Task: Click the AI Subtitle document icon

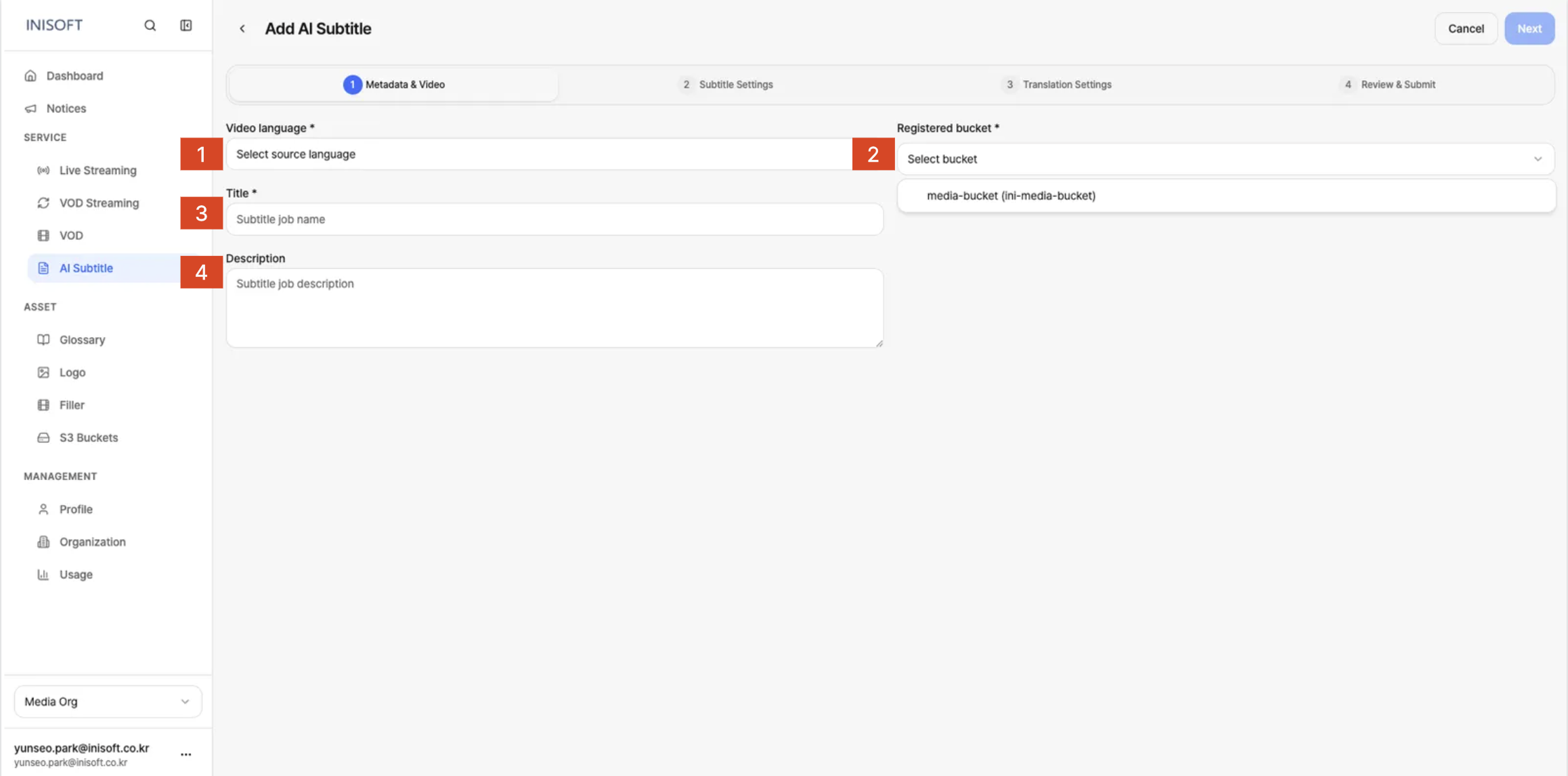Action: pos(43,268)
